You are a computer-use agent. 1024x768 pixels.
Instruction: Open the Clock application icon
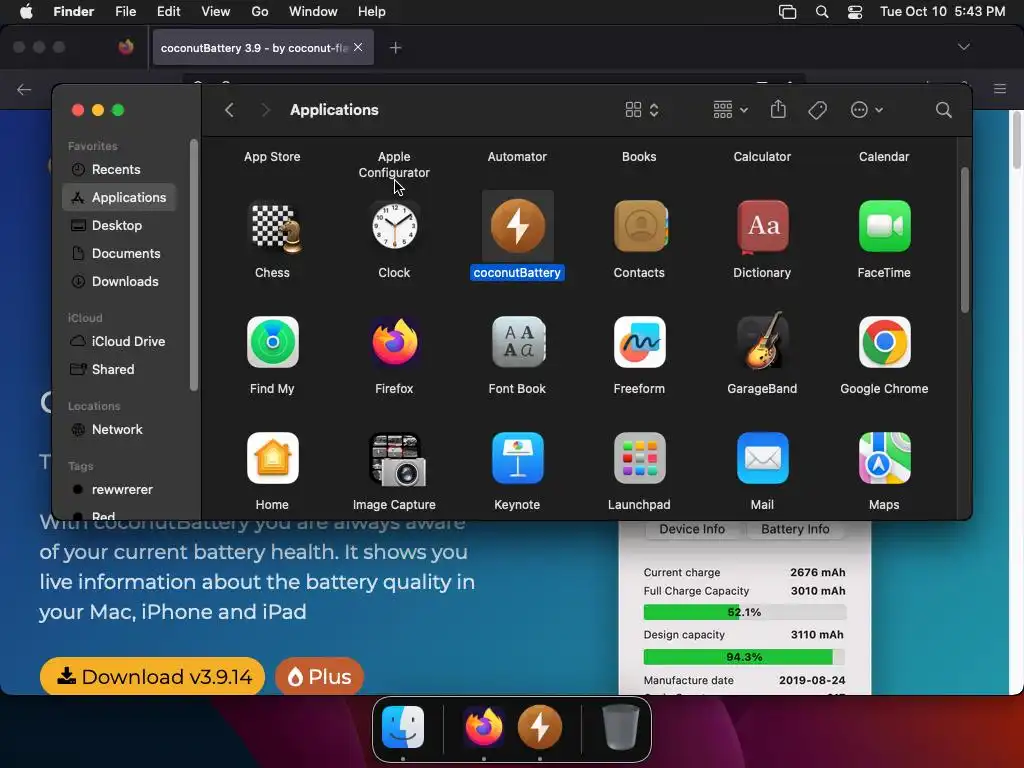394,227
